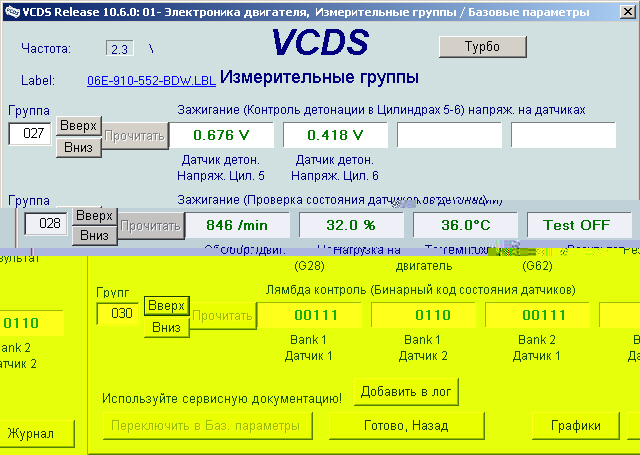Viewport: 640px width, 455px height.
Task: Click Вниз button for group 030
Action: [167, 327]
